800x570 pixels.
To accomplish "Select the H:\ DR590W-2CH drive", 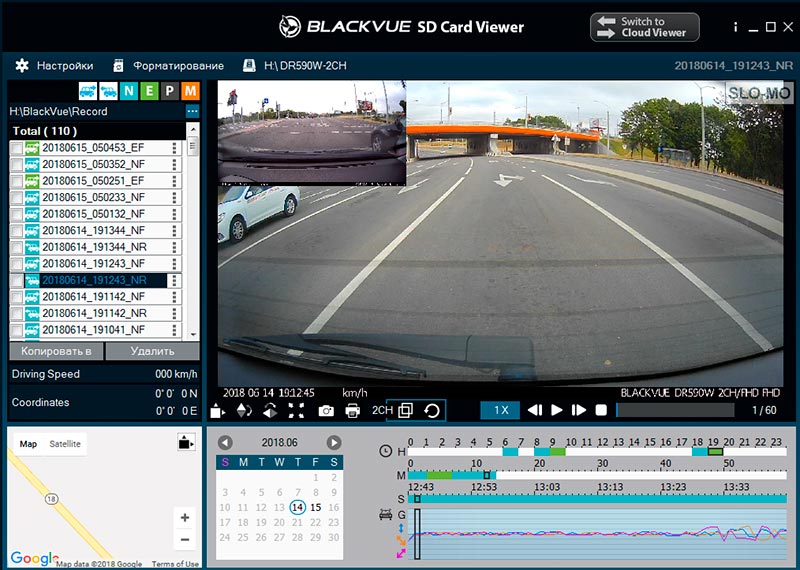I will tap(294, 66).
